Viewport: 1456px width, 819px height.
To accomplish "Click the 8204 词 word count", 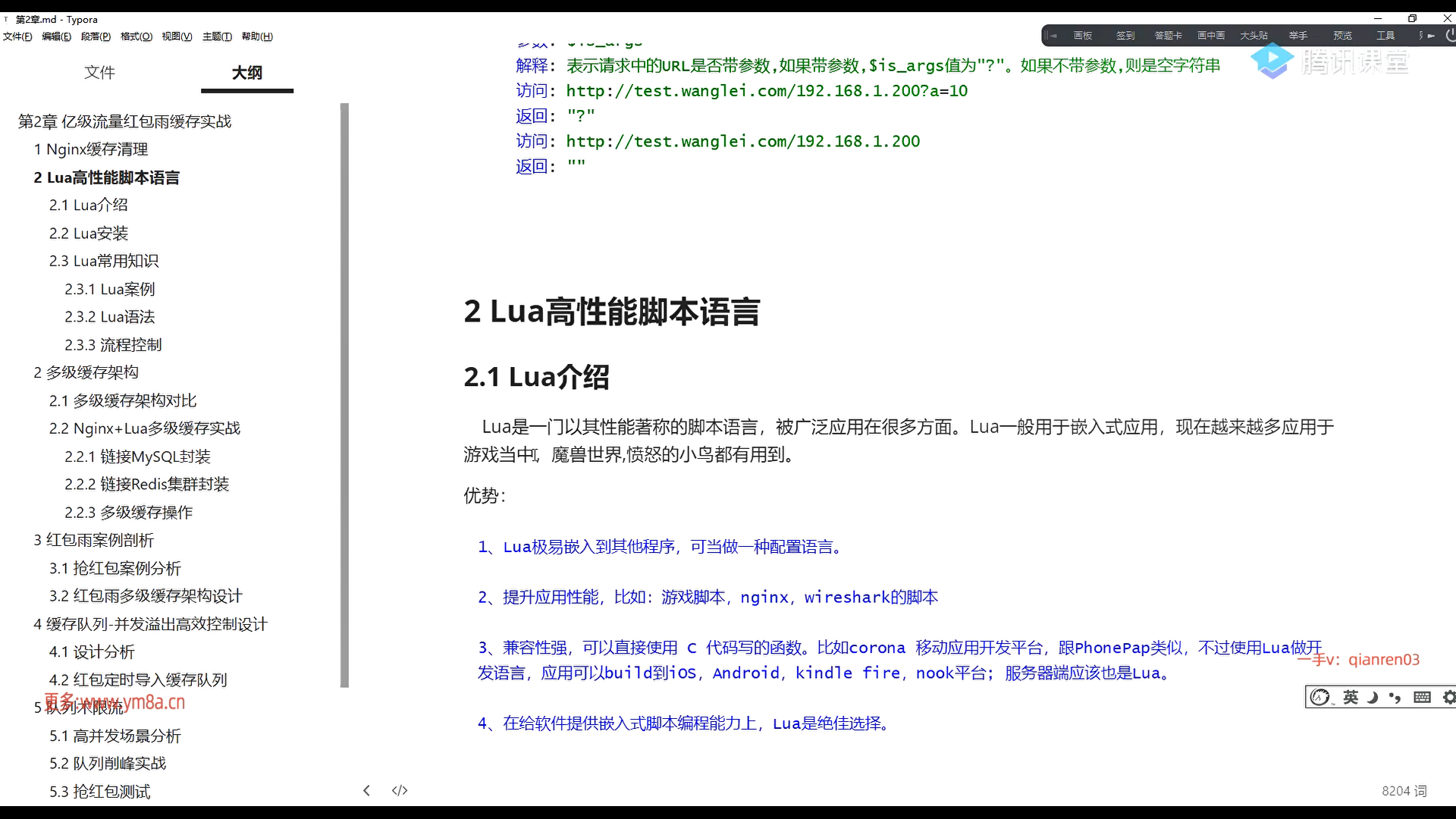I will pyautogui.click(x=1404, y=791).
